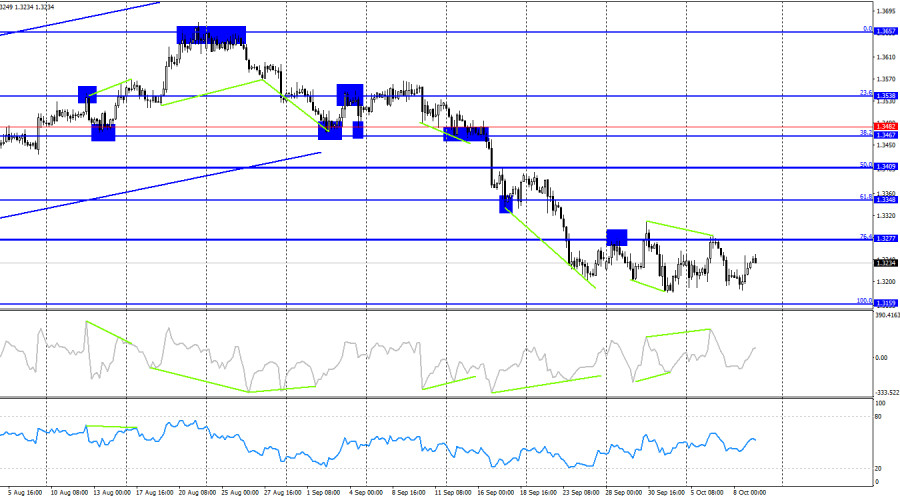Select the 61.8 Fibonacci level label
This screenshot has height=500, width=900.
click(866, 197)
